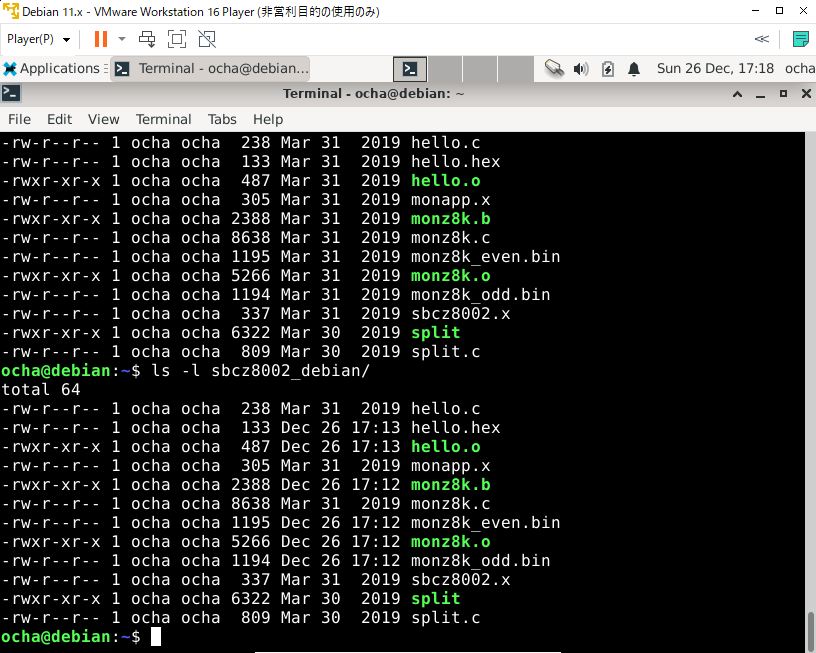The height and width of the screenshot is (653, 816).
Task: Enter full screen using the toolbar icon
Action: (176, 40)
